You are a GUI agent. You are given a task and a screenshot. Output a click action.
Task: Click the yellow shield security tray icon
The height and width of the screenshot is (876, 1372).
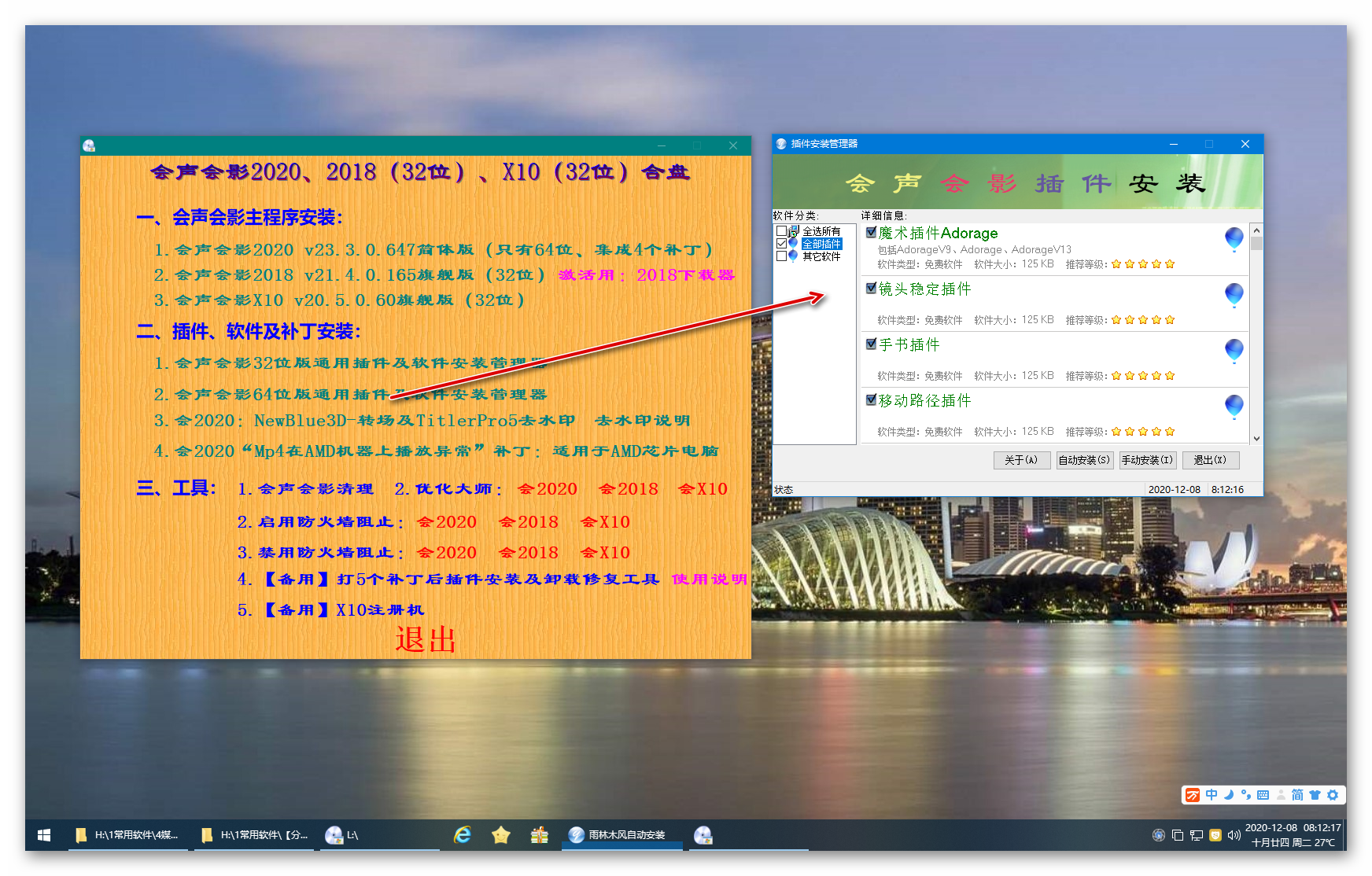click(x=1215, y=835)
